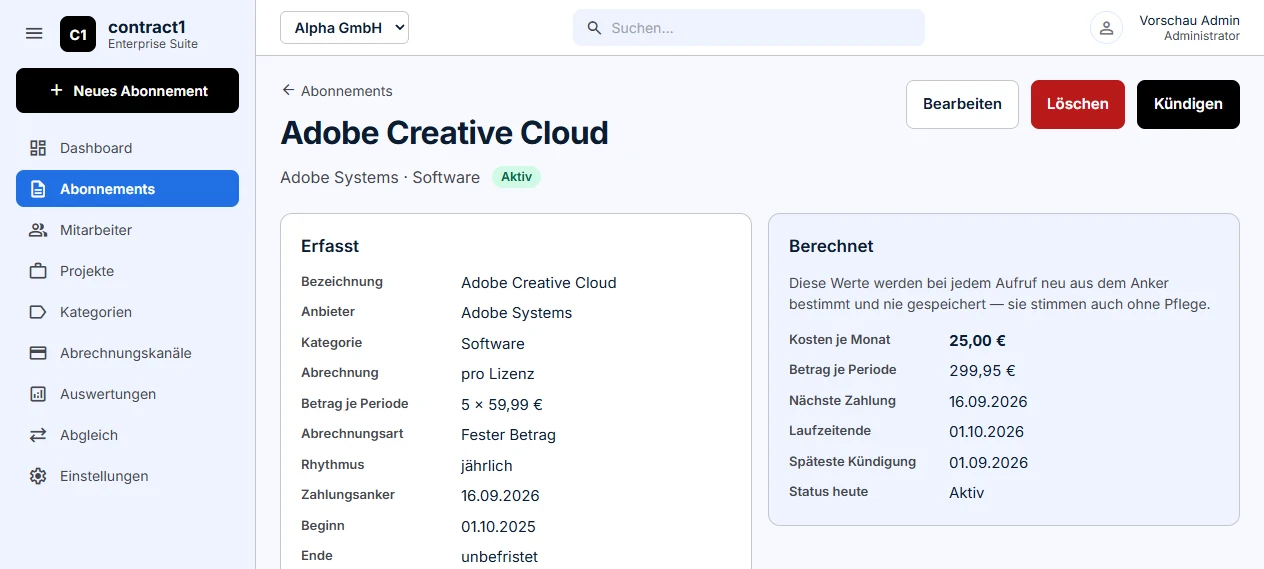Open Projekte page
The width and height of the screenshot is (1264, 569).
point(127,271)
